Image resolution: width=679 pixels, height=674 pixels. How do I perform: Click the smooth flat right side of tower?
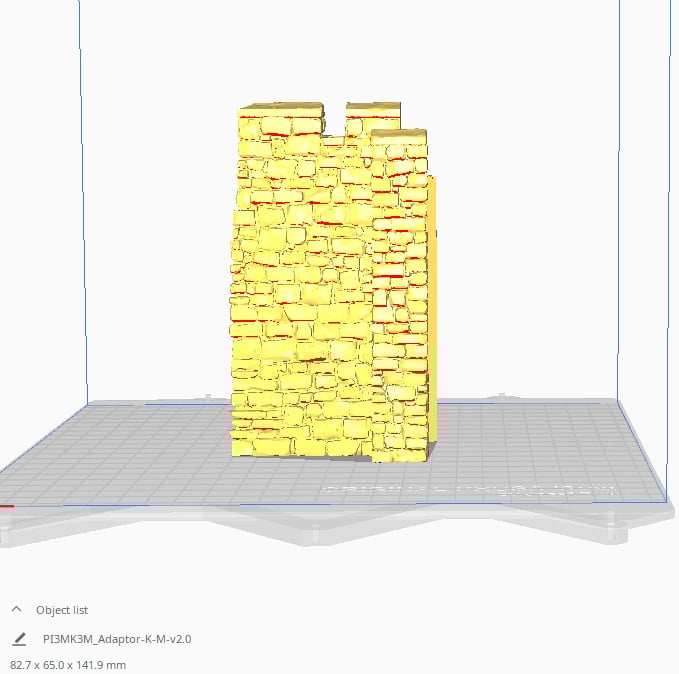point(432,300)
